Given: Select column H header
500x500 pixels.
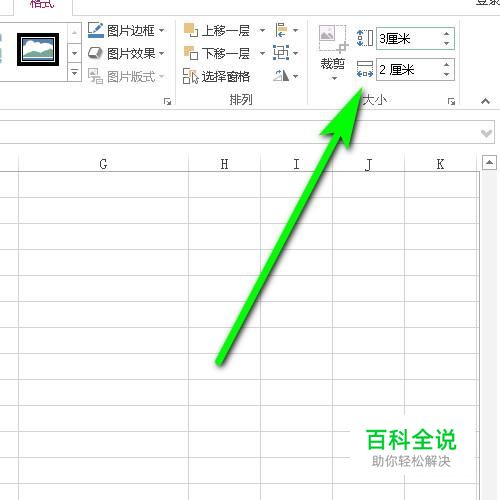Looking at the screenshot, I should [224, 164].
